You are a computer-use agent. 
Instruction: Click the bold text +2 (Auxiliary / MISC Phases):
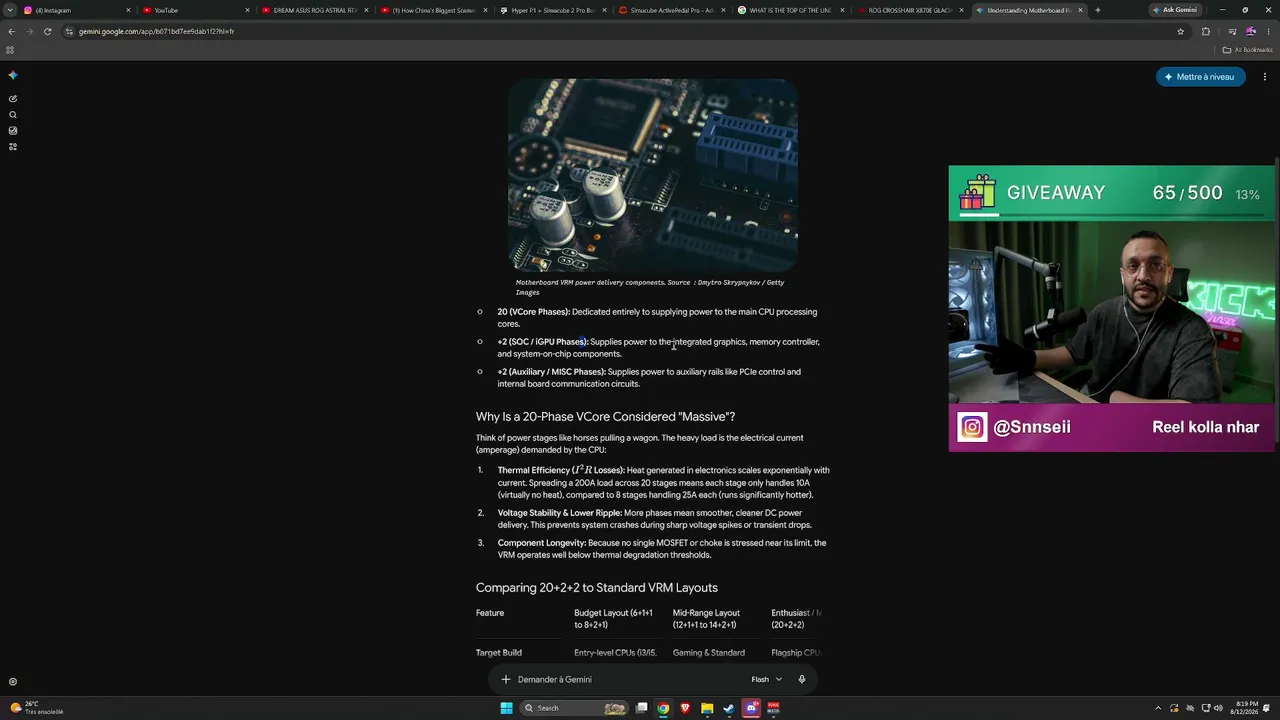point(552,372)
